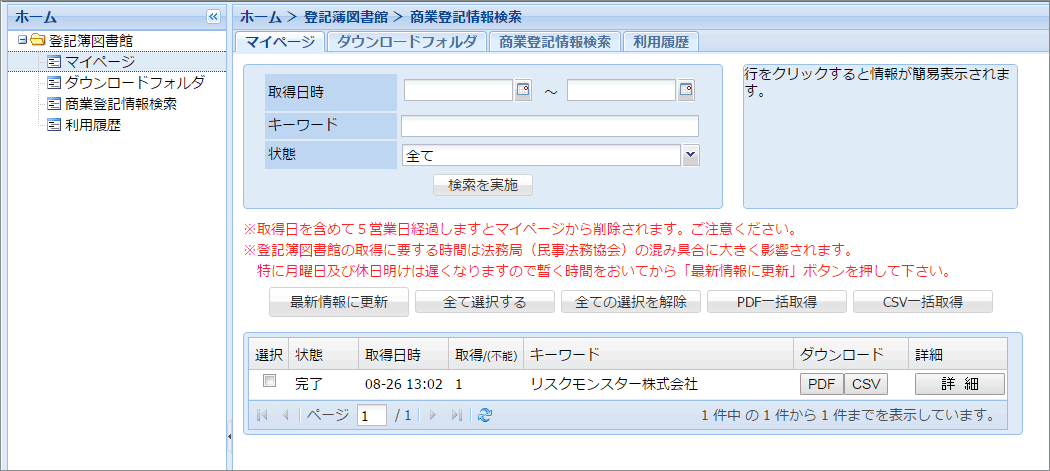1050x471 pixels.
Task: Open 詳細 for the リスクモンスター株式会社 row
Action: (x=958, y=384)
